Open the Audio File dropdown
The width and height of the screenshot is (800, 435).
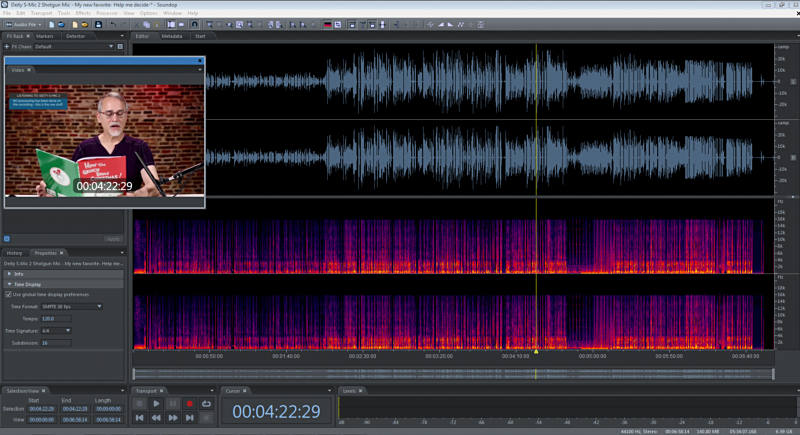coord(23,24)
